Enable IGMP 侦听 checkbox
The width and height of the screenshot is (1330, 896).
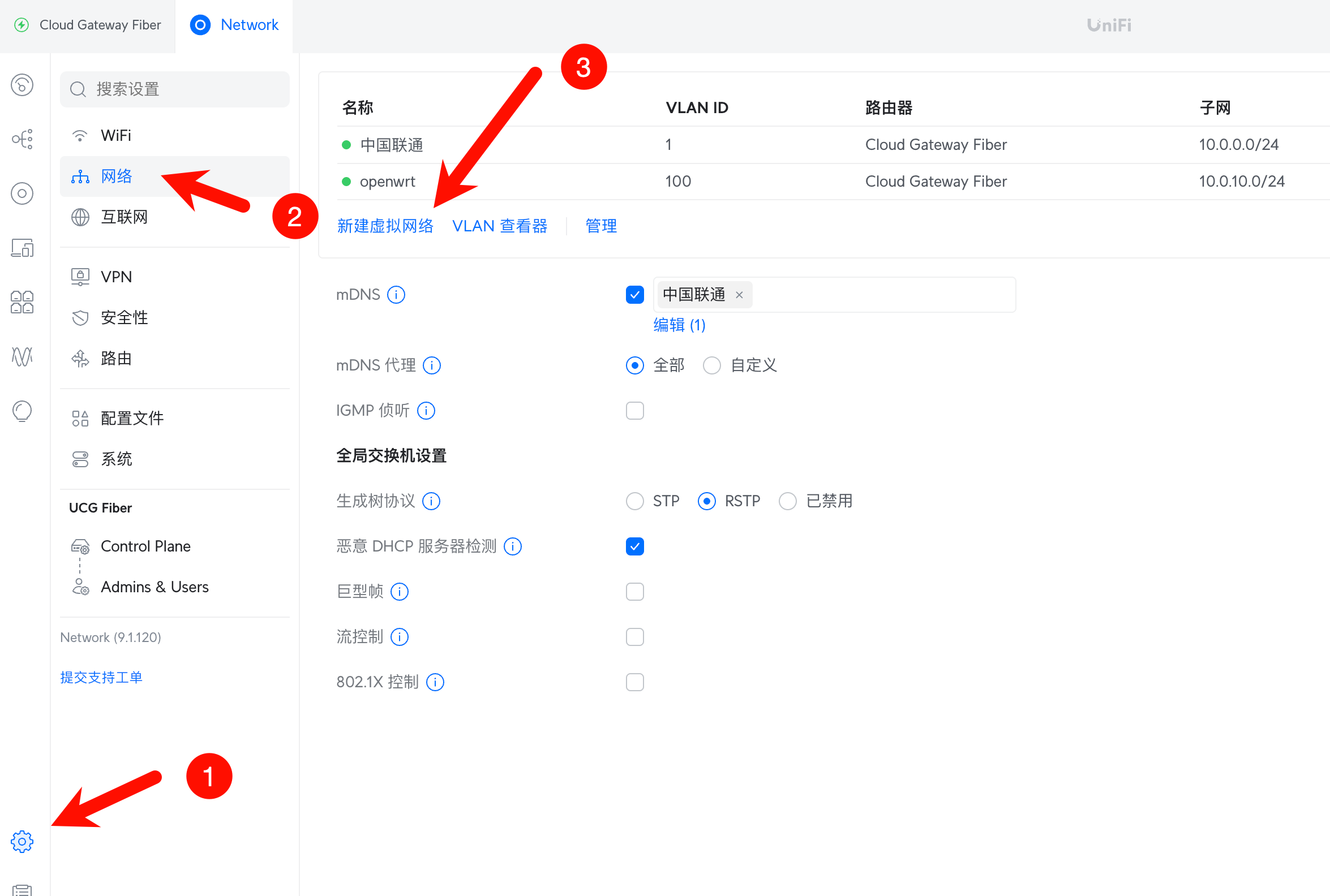[x=634, y=411]
